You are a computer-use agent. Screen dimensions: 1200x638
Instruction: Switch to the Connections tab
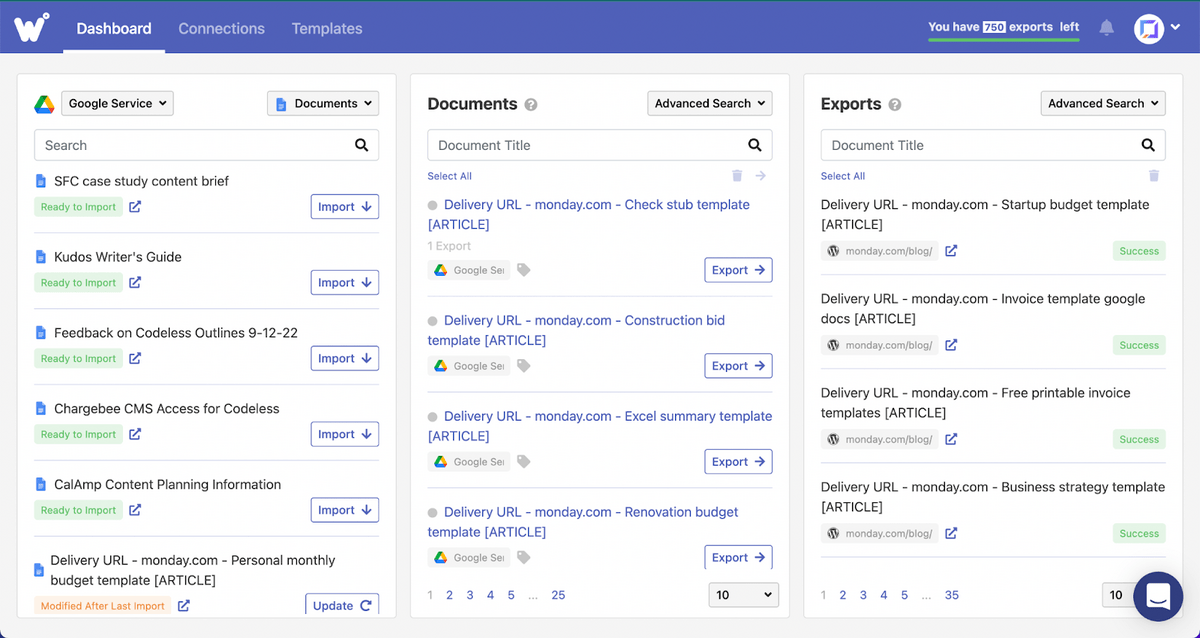221,28
